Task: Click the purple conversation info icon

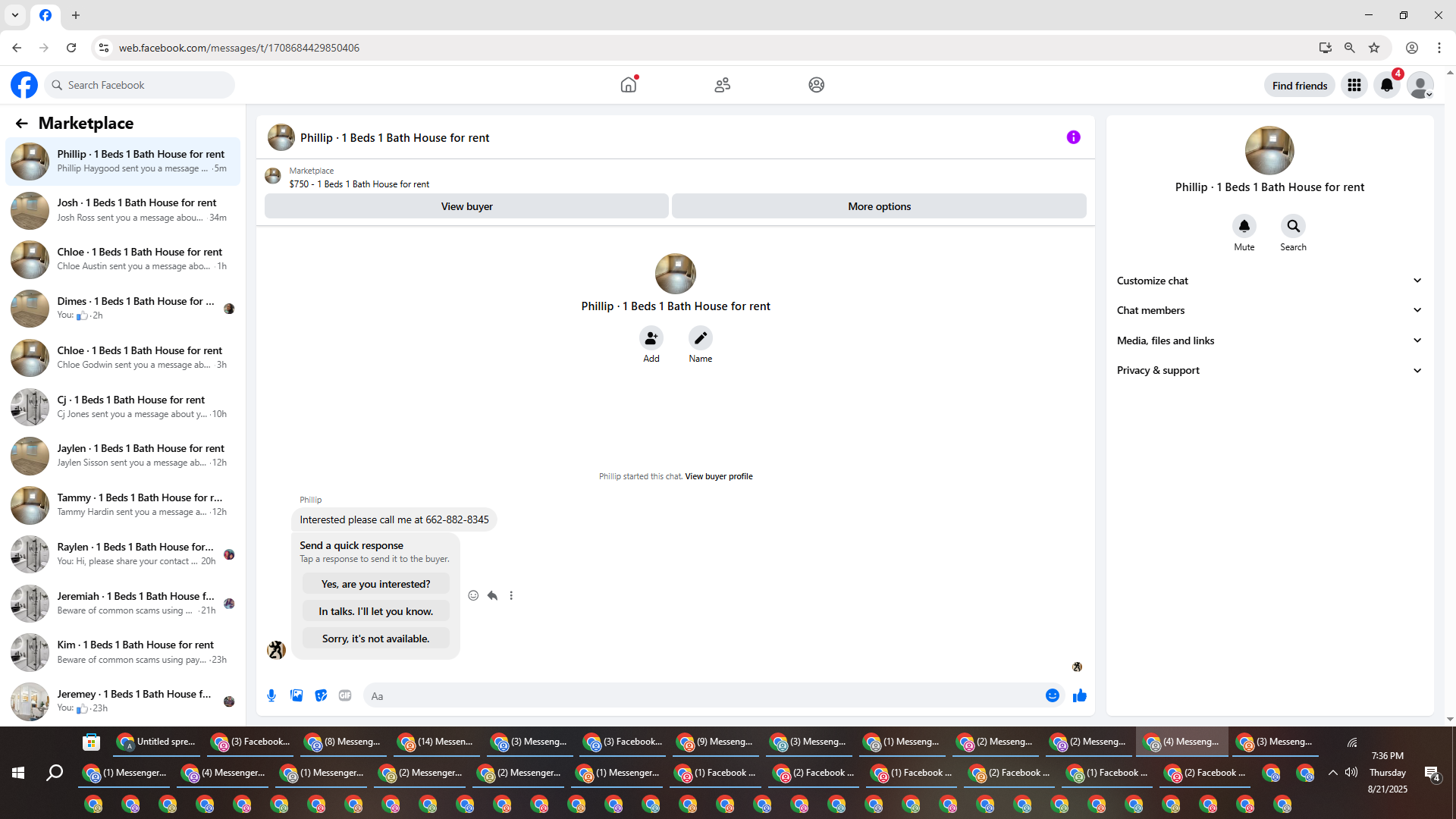Action: 1073,137
